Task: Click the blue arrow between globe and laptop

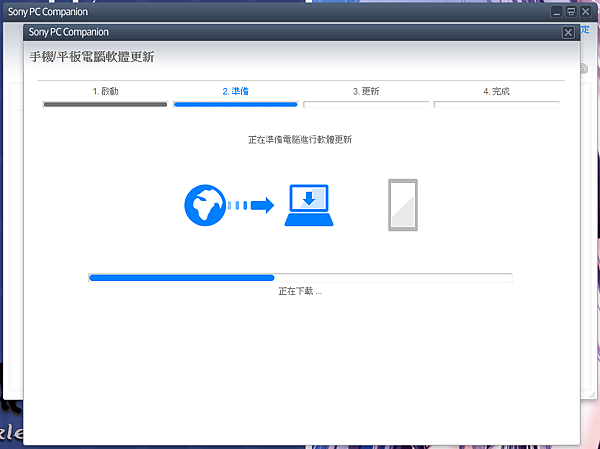Action: click(x=251, y=206)
